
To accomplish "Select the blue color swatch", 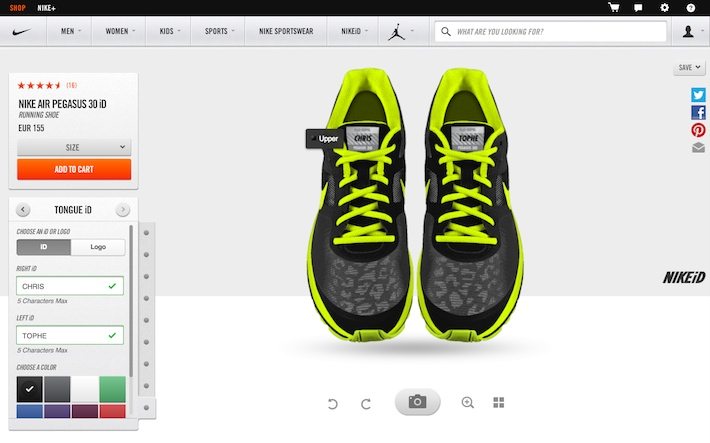I will click(29, 411).
